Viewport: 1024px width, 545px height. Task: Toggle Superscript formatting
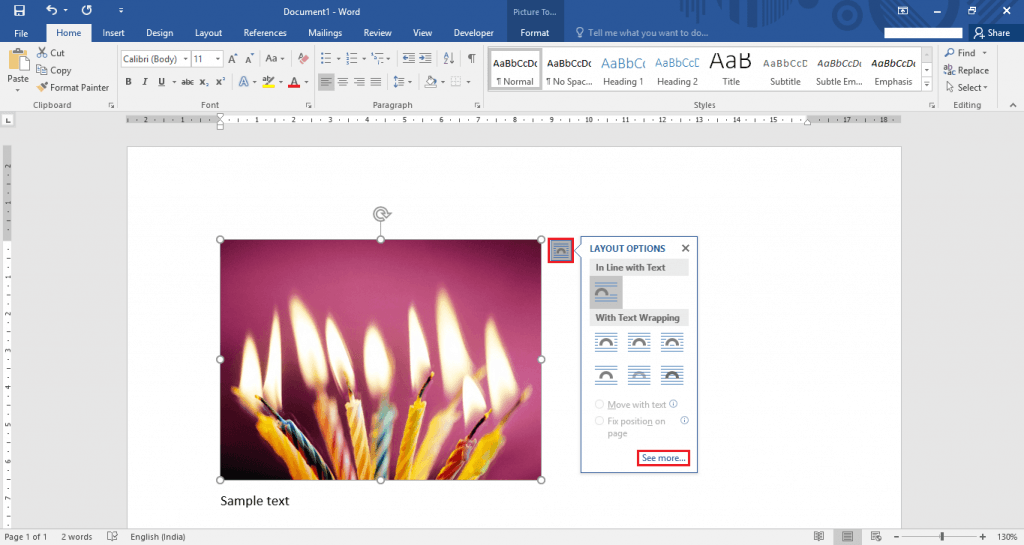pyautogui.click(x=220, y=82)
